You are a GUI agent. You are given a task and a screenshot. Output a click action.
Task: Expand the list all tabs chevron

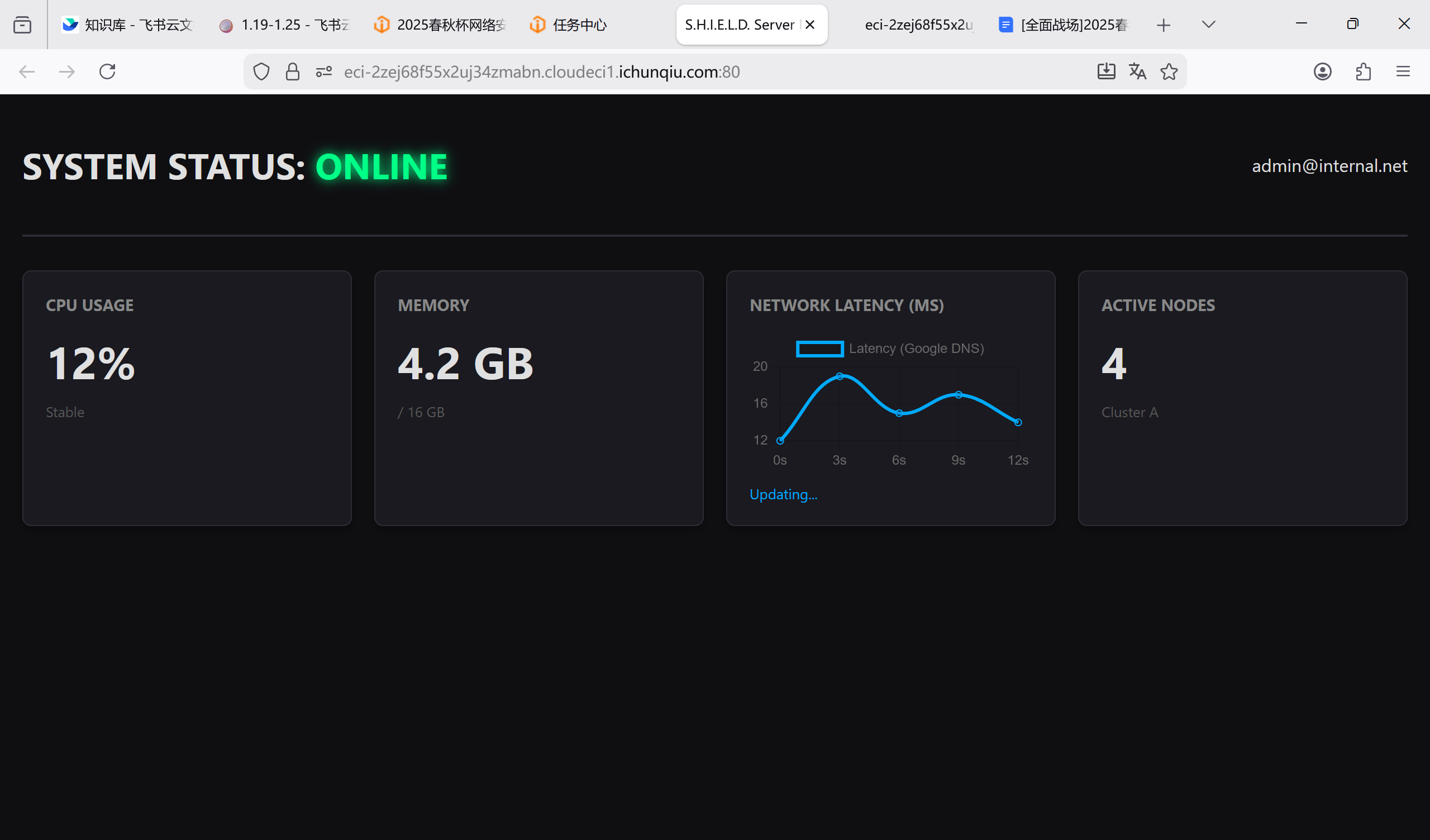[1209, 25]
